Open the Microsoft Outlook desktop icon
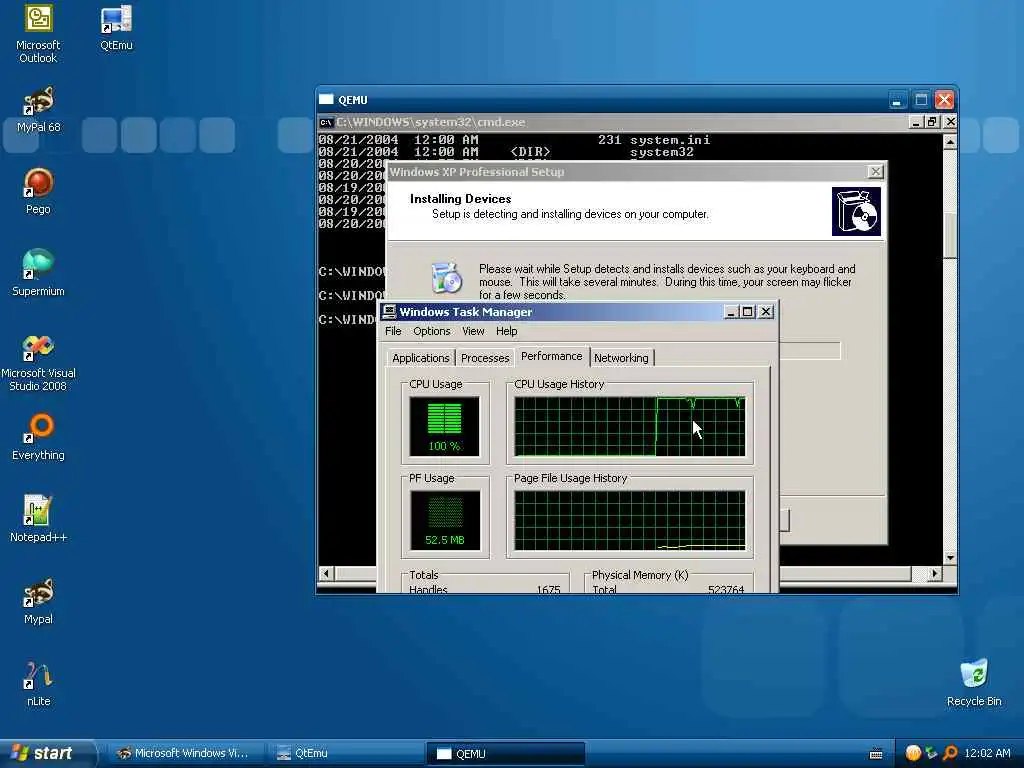The height and width of the screenshot is (768, 1024). [38, 34]
